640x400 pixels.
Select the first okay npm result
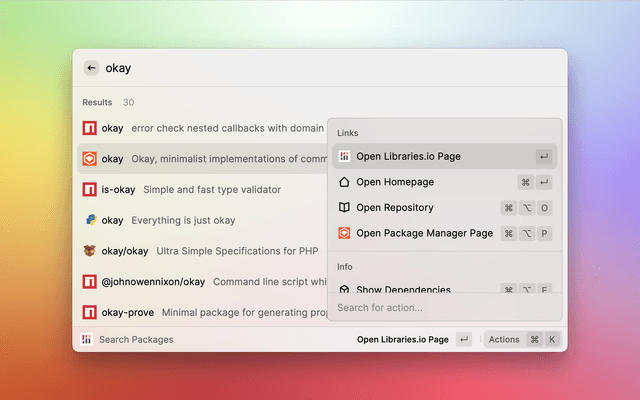(x=200, y=128)
